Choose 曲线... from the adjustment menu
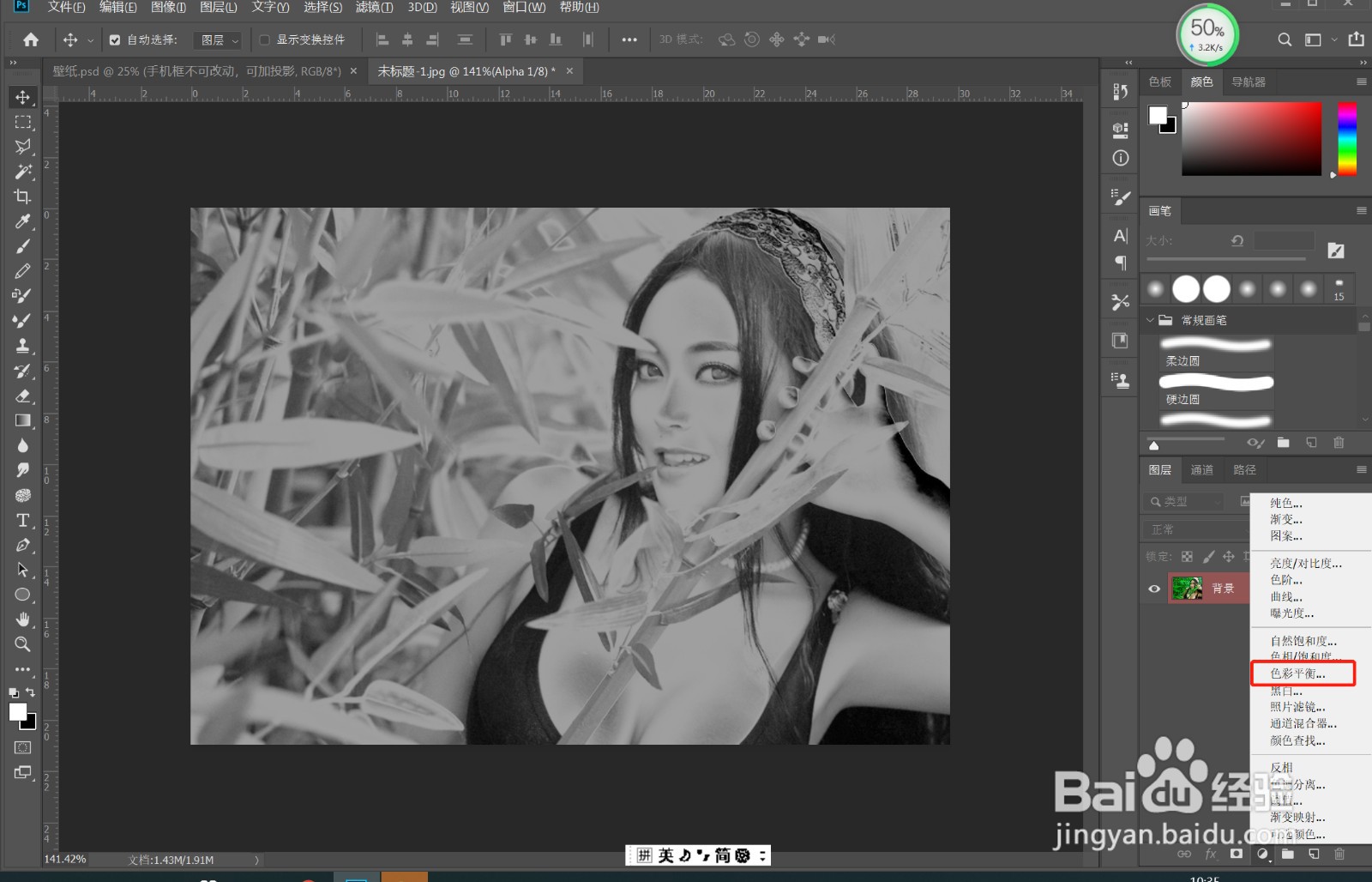Viewport: 1372px width, 882px height. pyautogui.click(x=1286, y=597)
